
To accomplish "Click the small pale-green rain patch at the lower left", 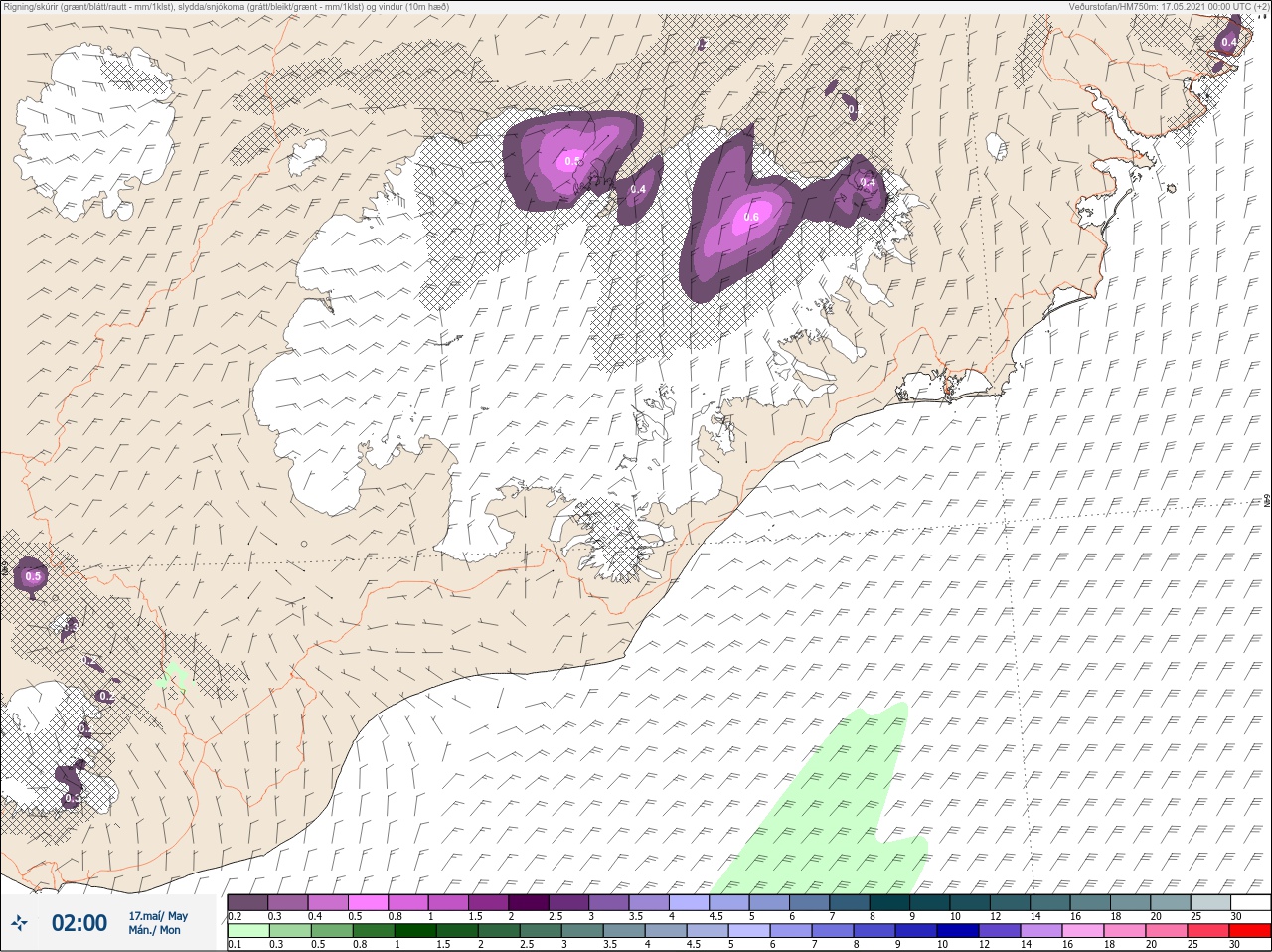I will [173, 679].
